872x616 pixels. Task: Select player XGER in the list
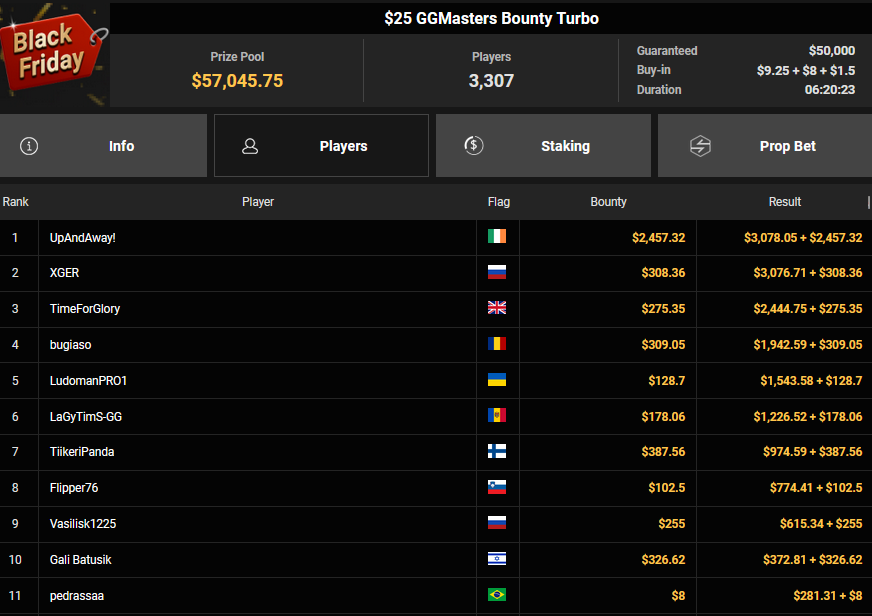coord(63,273)
